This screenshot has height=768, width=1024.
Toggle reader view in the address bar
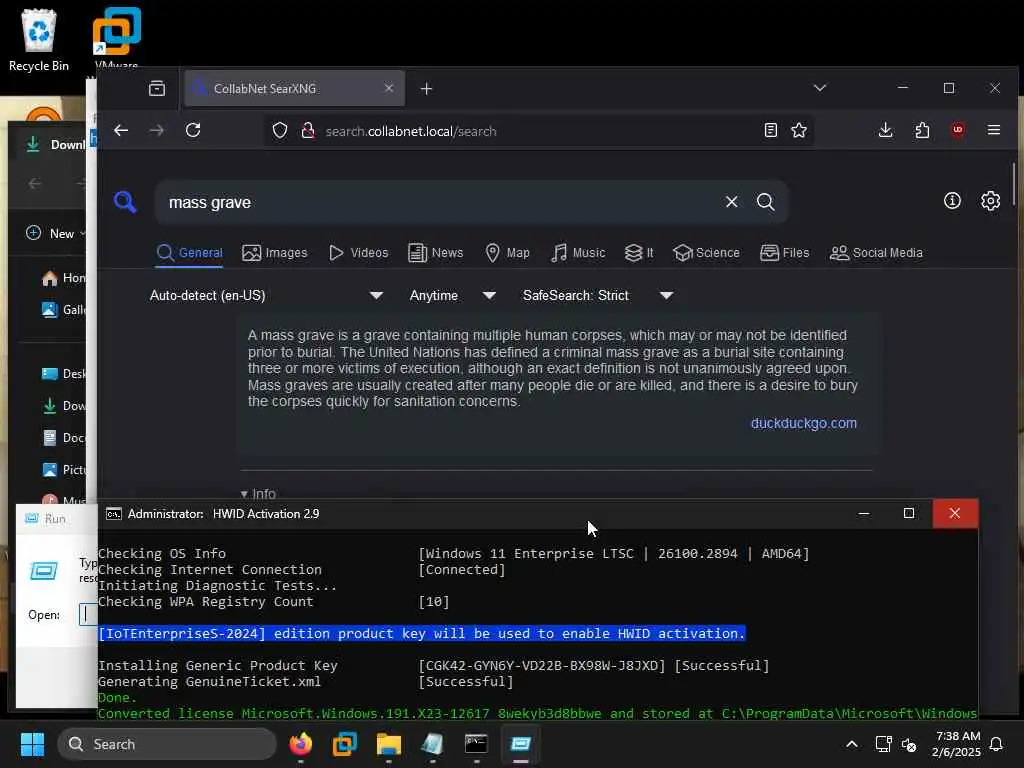(x=771, y=131)
